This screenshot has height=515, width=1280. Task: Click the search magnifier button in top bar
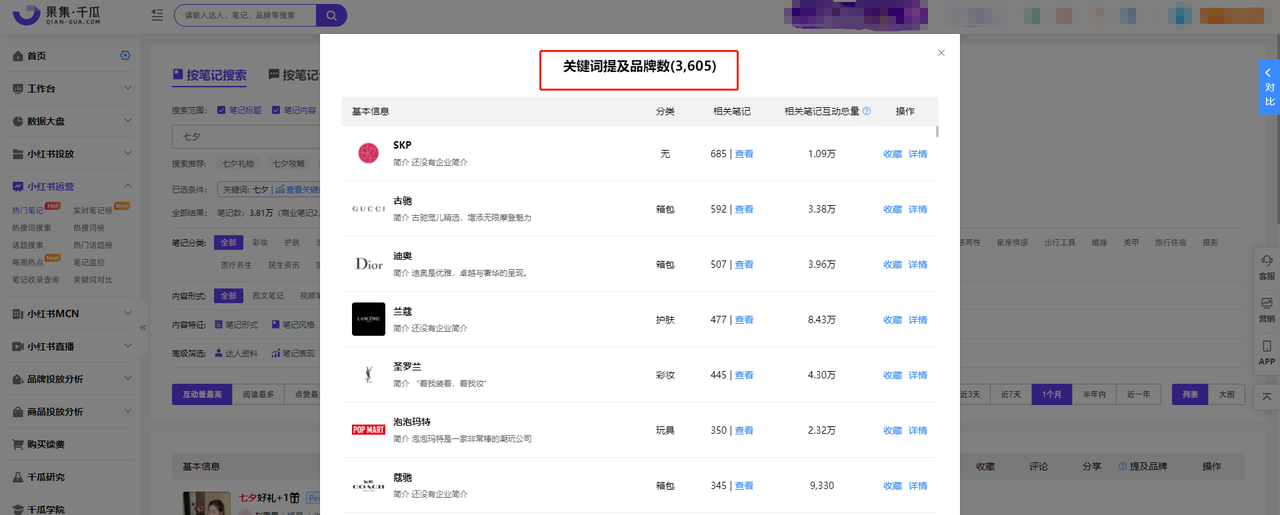[331, 15]
